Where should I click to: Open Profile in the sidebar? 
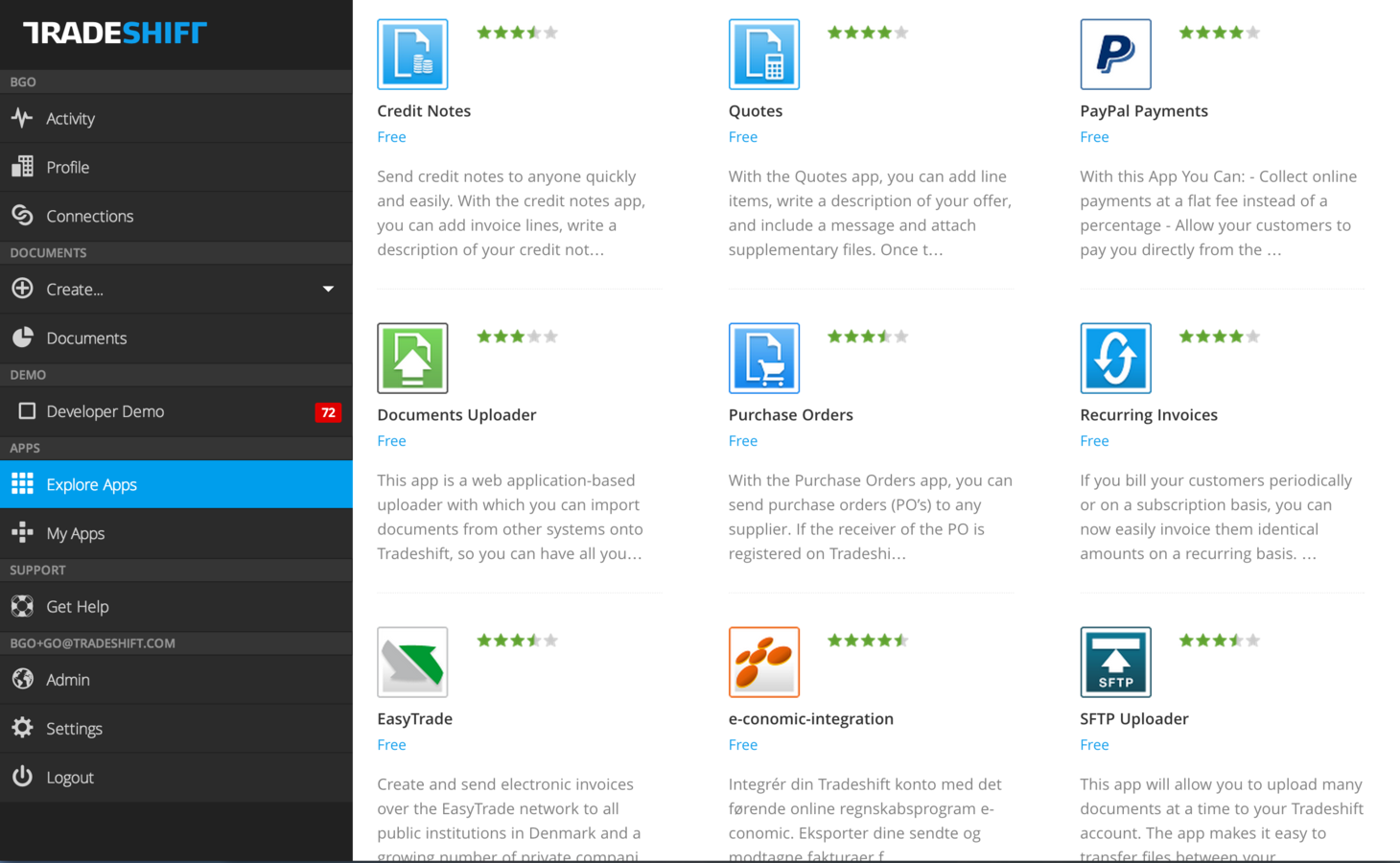[176, 167]
